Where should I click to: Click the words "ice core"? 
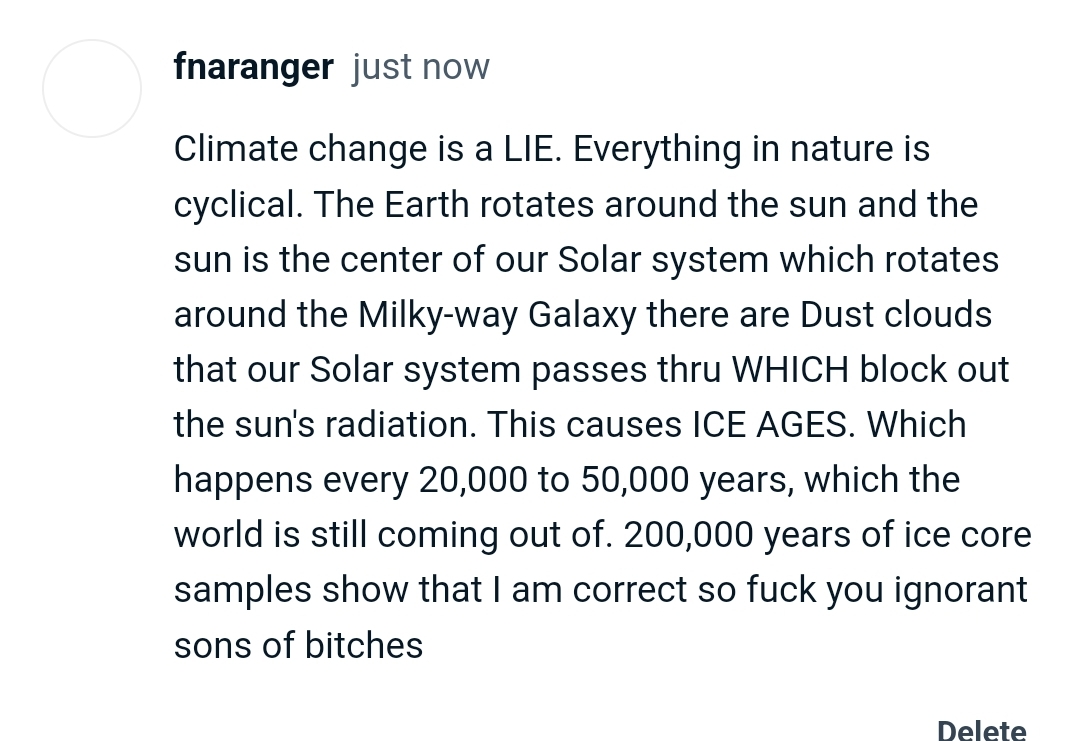tap(967, 535)
